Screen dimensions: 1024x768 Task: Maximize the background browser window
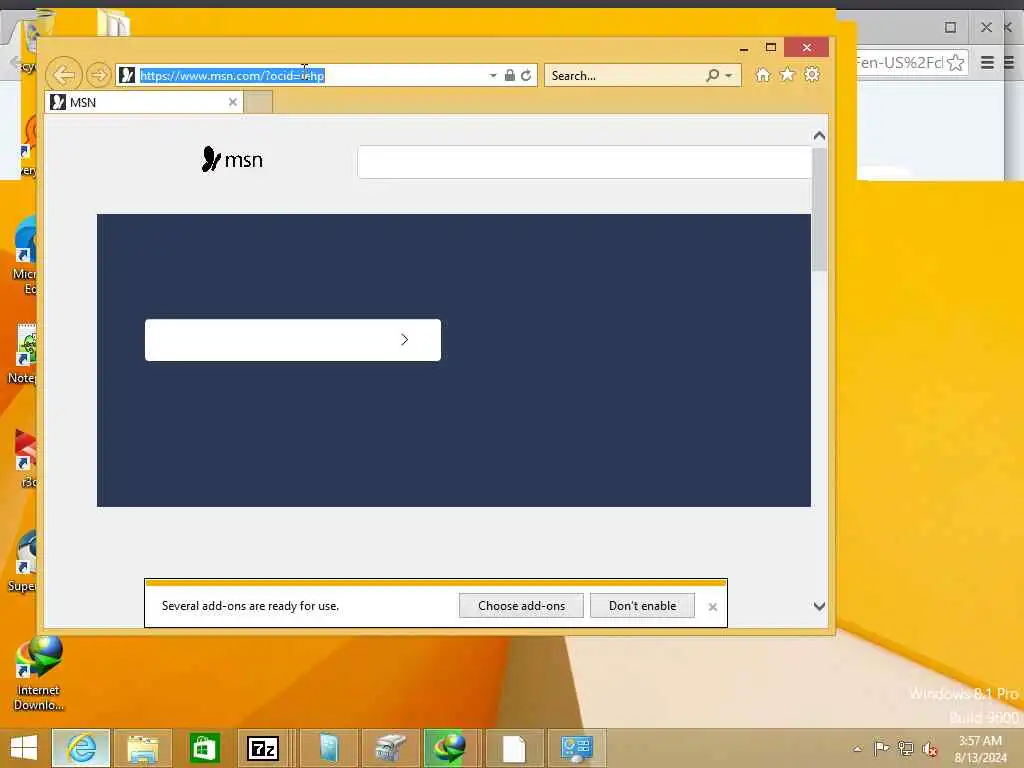(x=950, y=27)
